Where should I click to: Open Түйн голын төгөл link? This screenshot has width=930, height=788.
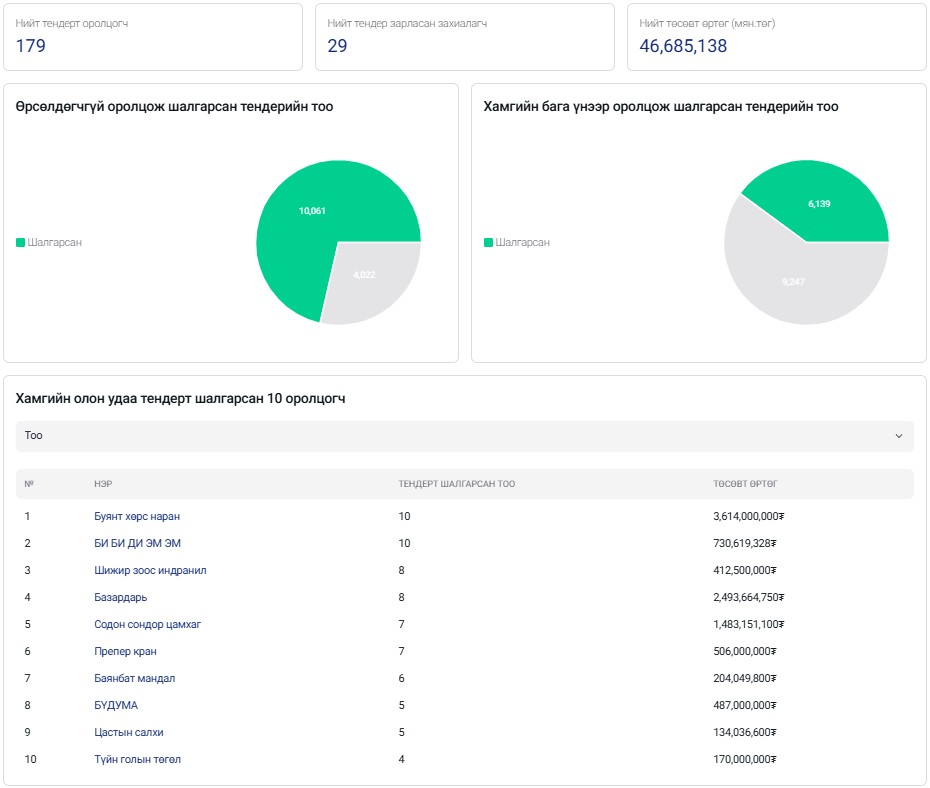click(x=137, y=759)
